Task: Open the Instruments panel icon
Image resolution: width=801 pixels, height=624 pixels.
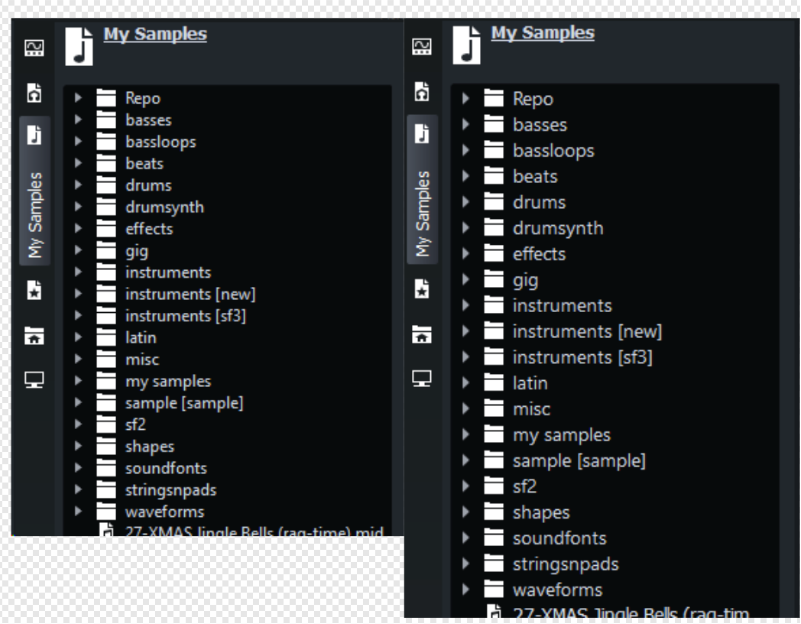Action: click(x=35, y=48)
